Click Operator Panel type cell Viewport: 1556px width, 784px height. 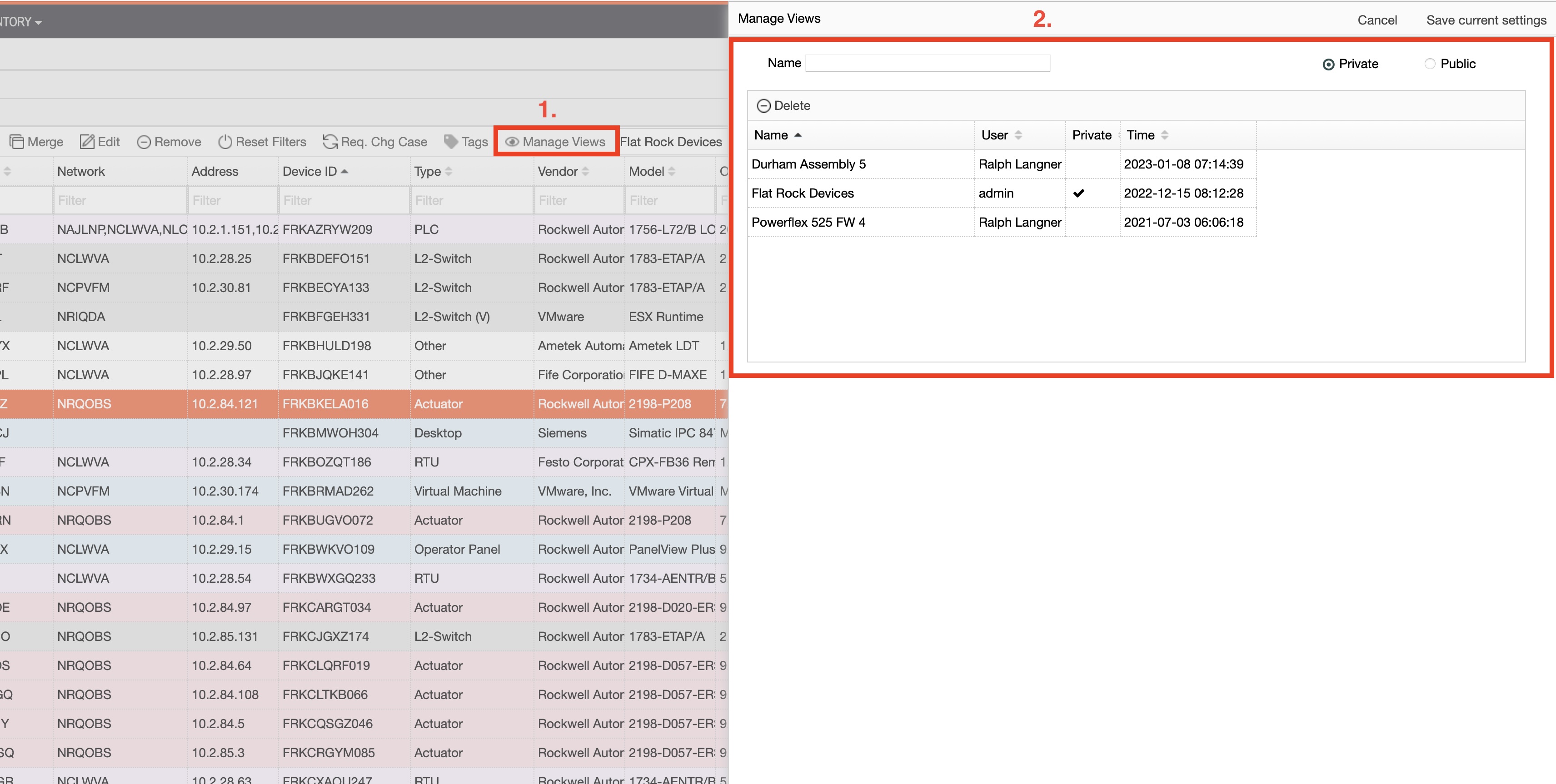point(457,549)
